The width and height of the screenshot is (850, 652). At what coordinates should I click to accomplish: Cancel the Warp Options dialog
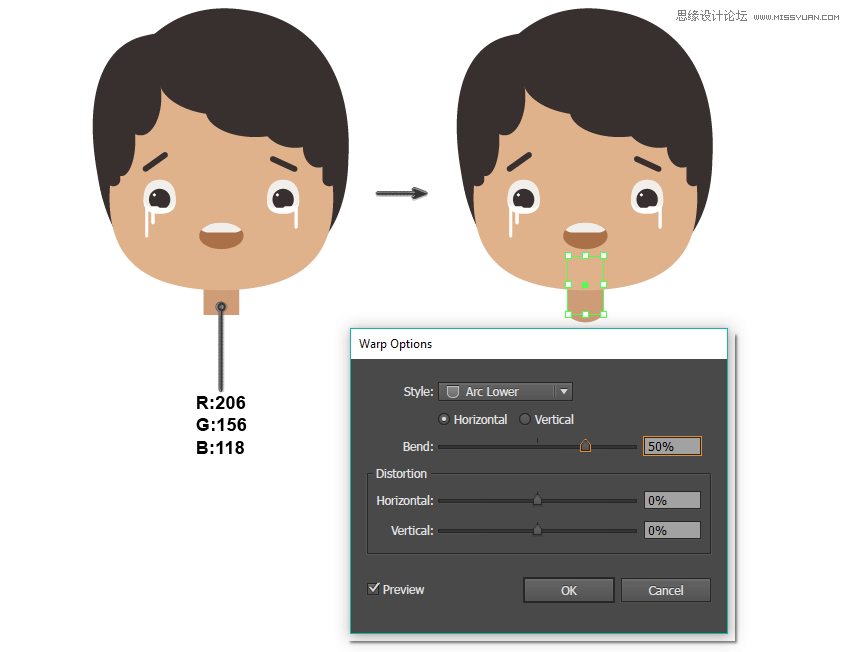click(x=666, y=590)
